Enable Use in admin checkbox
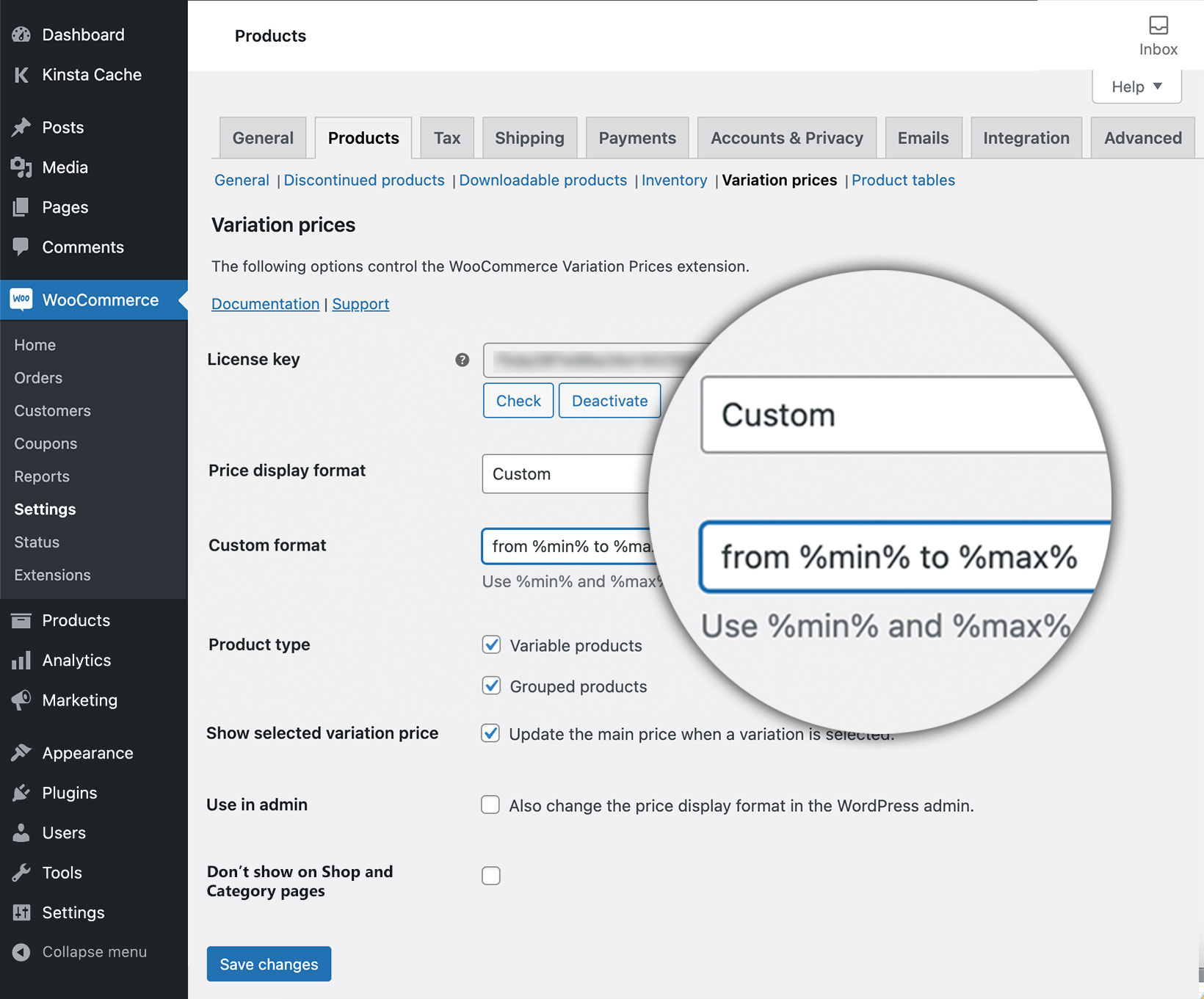 click(490, 804)
